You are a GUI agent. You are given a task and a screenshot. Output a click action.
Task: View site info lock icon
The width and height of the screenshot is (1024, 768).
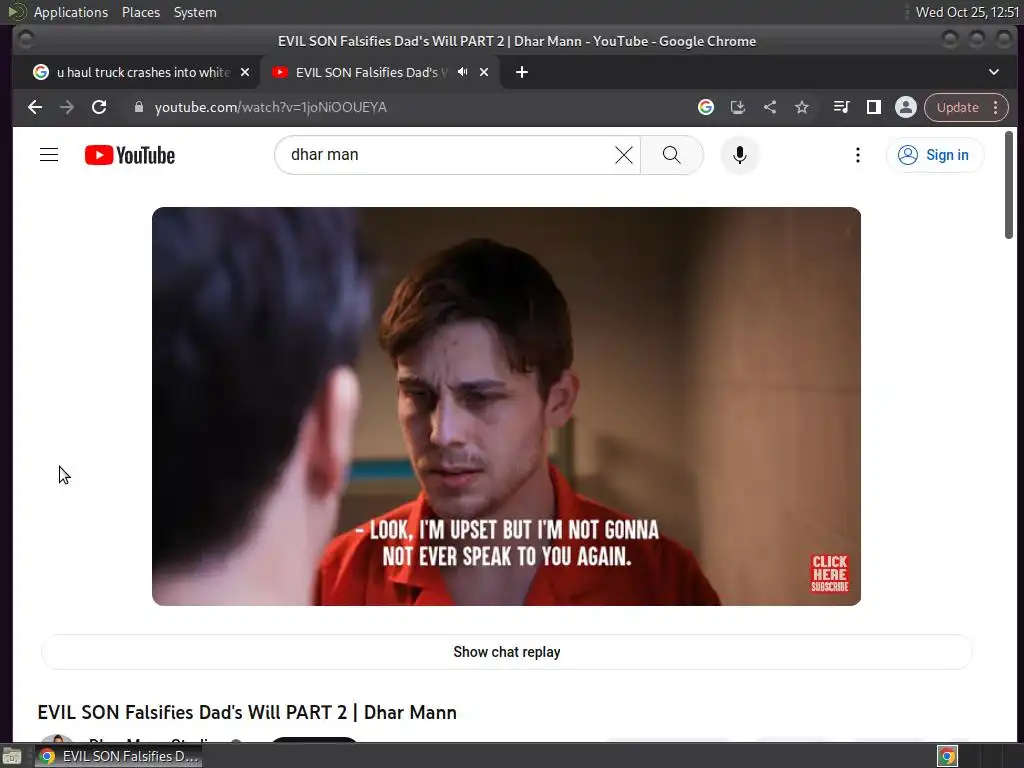[138, 107]
